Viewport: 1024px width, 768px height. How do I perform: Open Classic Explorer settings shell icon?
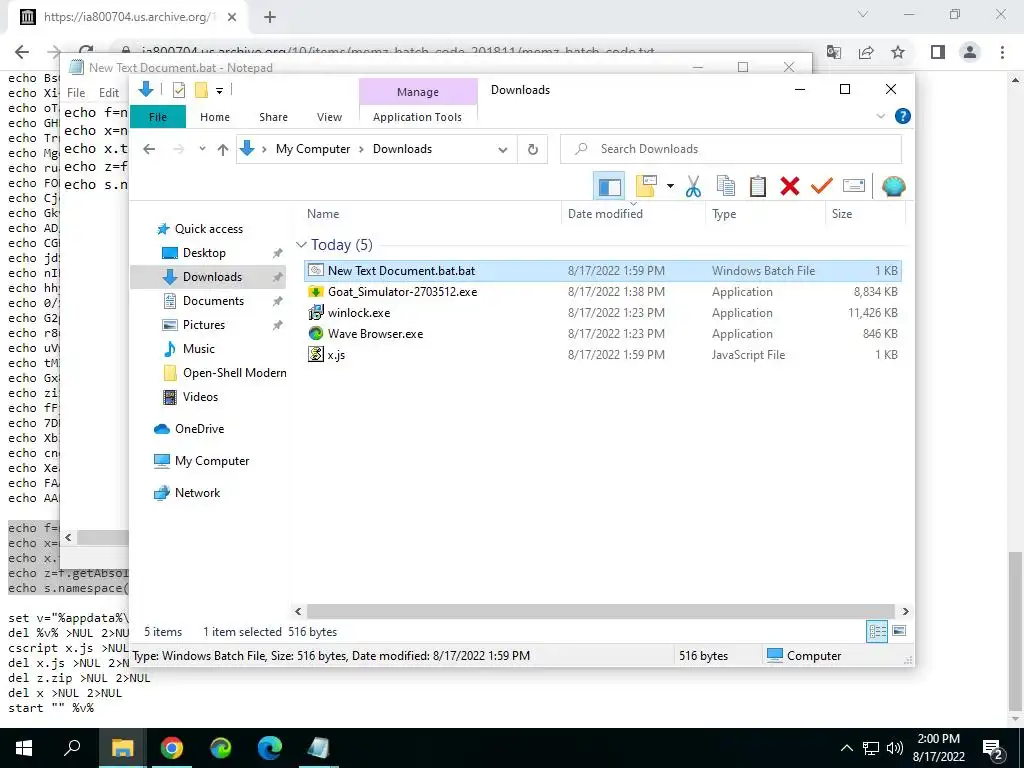(893, 186)
